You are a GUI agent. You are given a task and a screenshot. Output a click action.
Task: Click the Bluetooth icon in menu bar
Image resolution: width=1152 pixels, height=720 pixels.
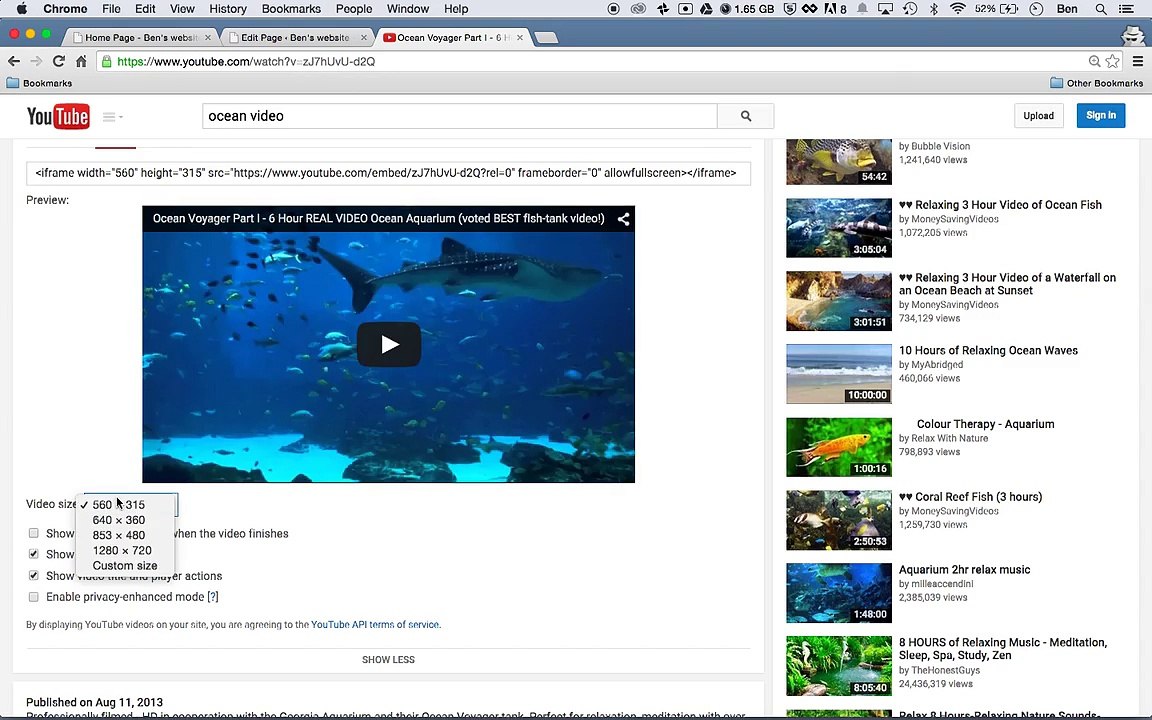934,9
